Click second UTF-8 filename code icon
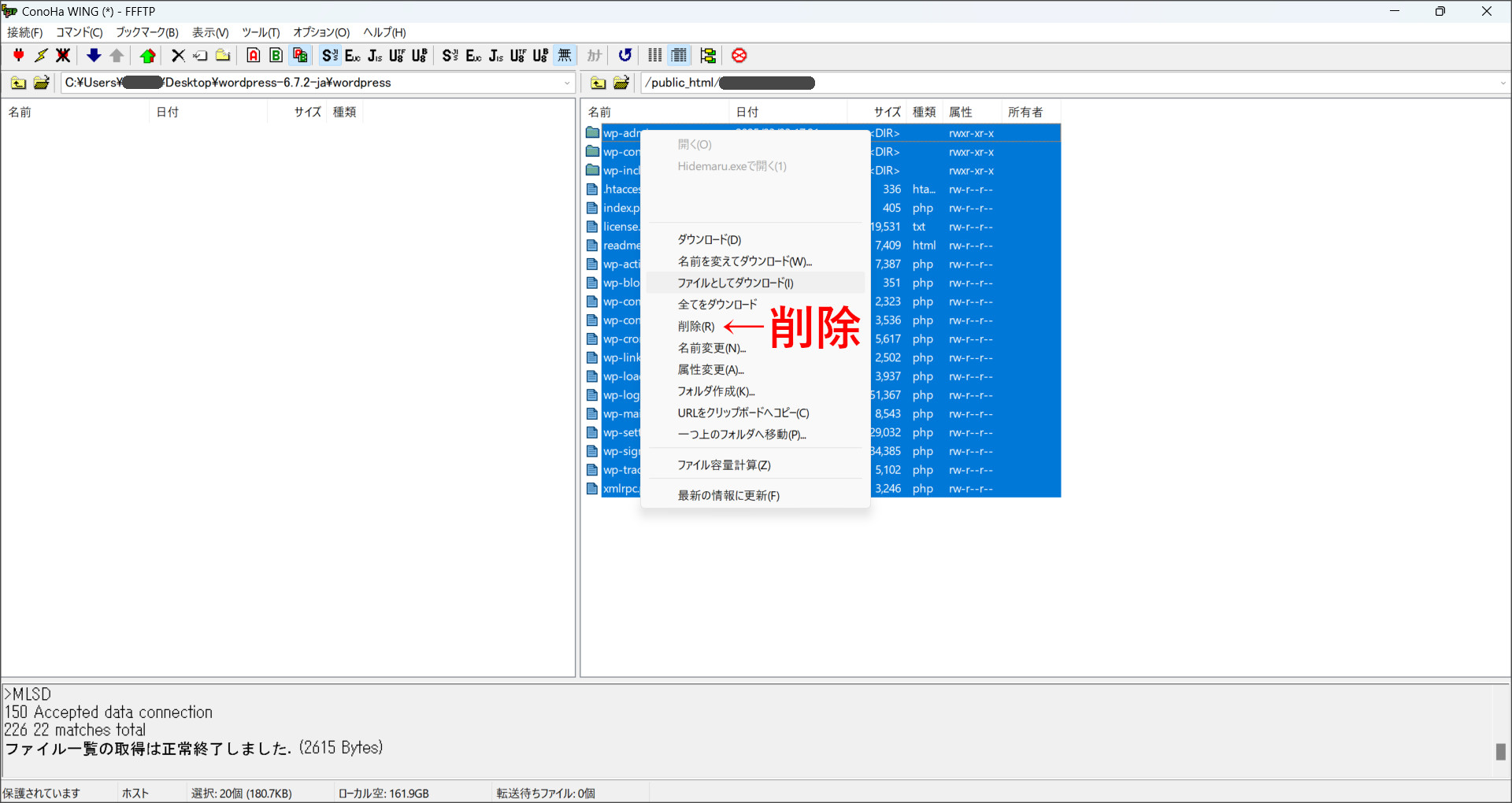1512x803 pixels. pos(518,55)
